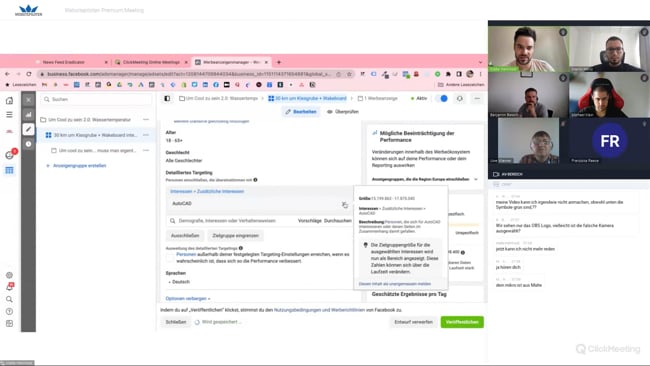The image size is (650, 366).
Task: Open the magnifier search icon in left rail
Action: coord(9,299)
